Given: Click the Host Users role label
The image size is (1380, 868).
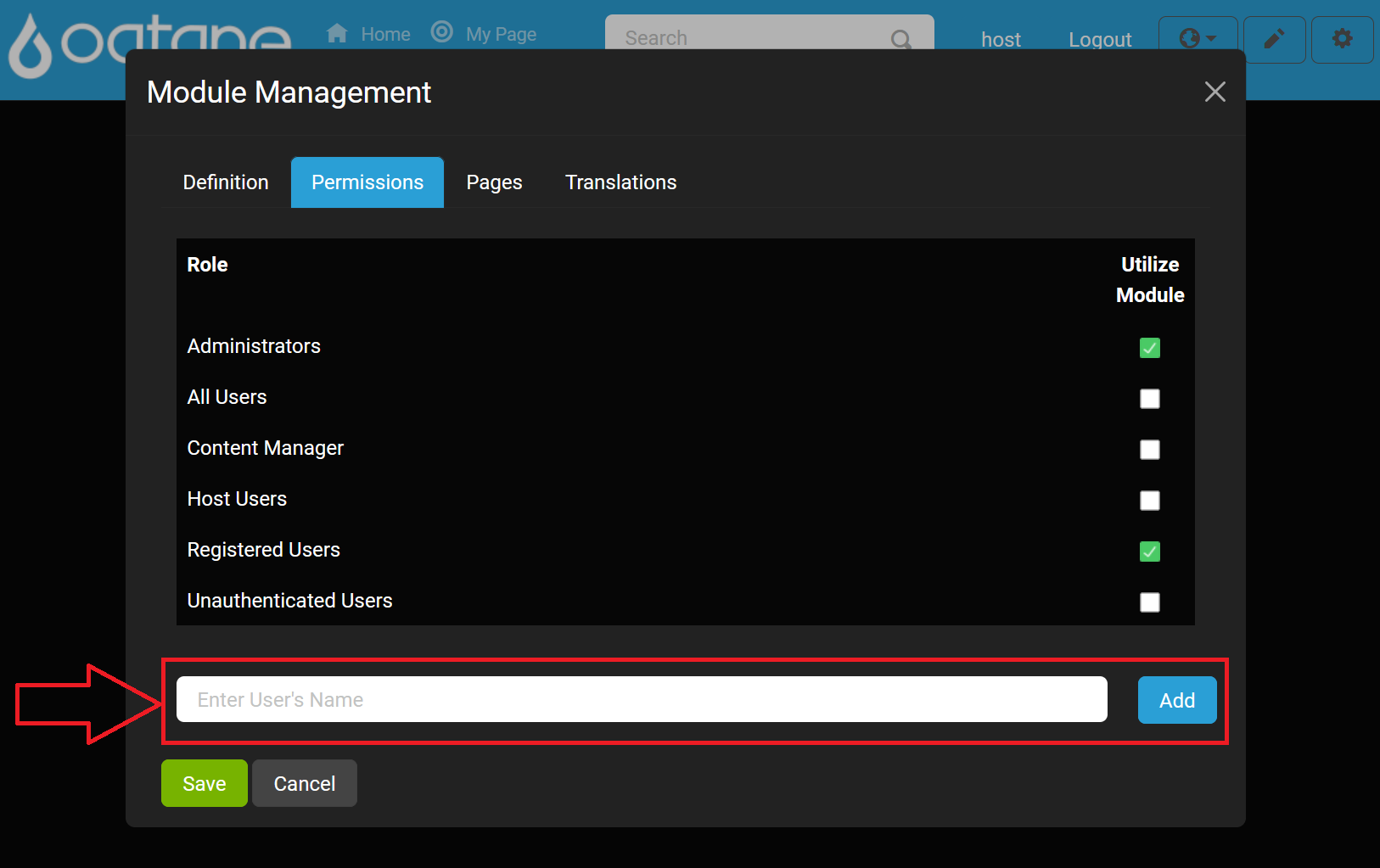Looking at the screenshot, I should click(237, 499).
